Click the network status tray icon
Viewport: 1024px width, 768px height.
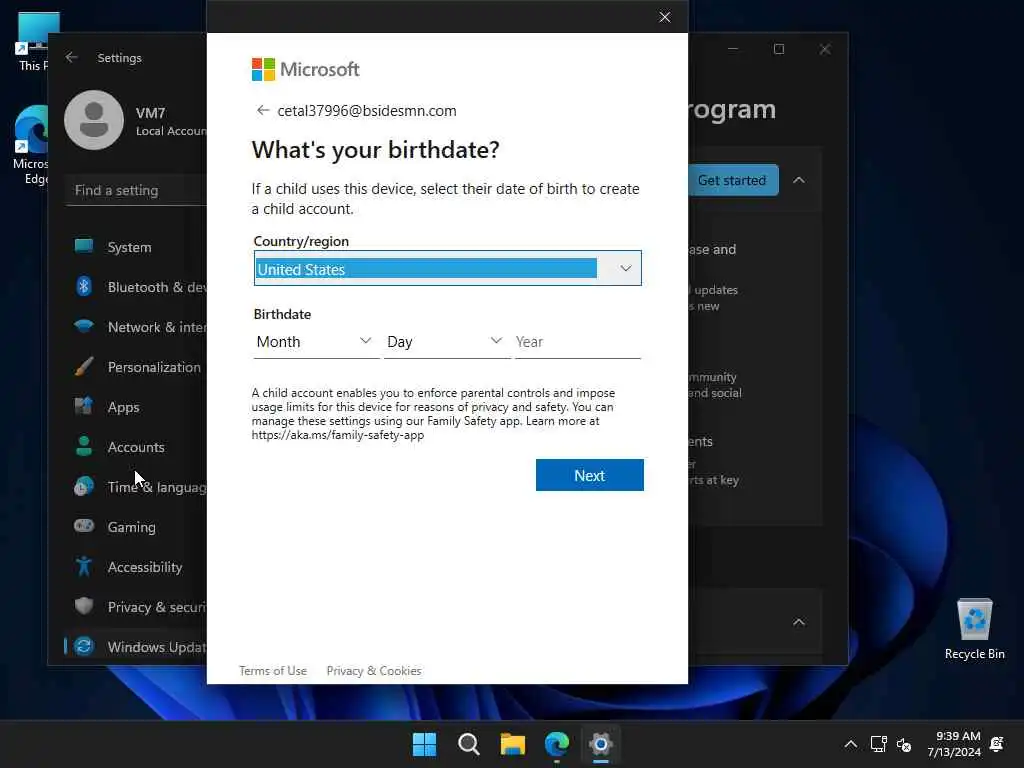click(x=878, y=744)
